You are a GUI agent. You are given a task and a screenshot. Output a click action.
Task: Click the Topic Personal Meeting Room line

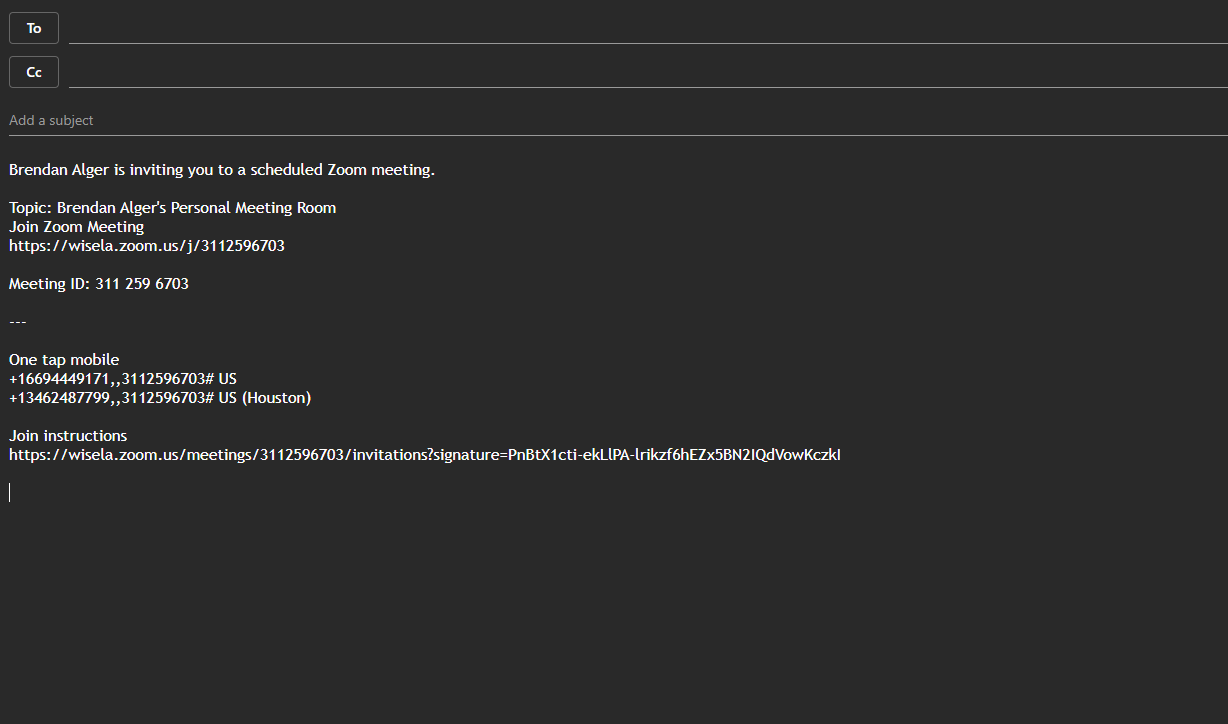click(x=172, y=207)
